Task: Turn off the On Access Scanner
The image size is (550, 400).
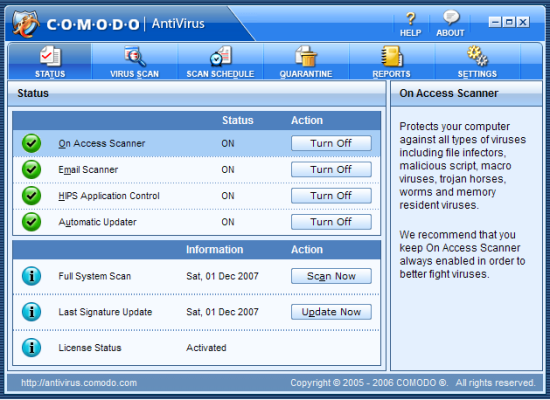Action: pos(331,143)
